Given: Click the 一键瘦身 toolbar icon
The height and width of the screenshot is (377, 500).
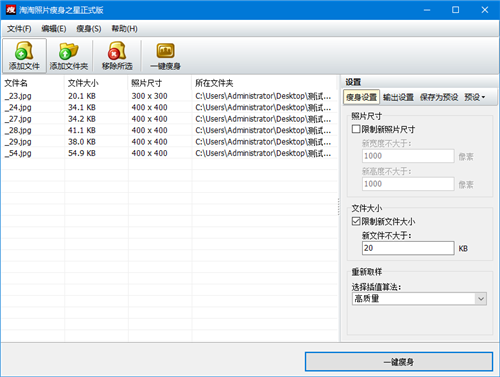Looking at the screenshot, I should coord(165,51).
